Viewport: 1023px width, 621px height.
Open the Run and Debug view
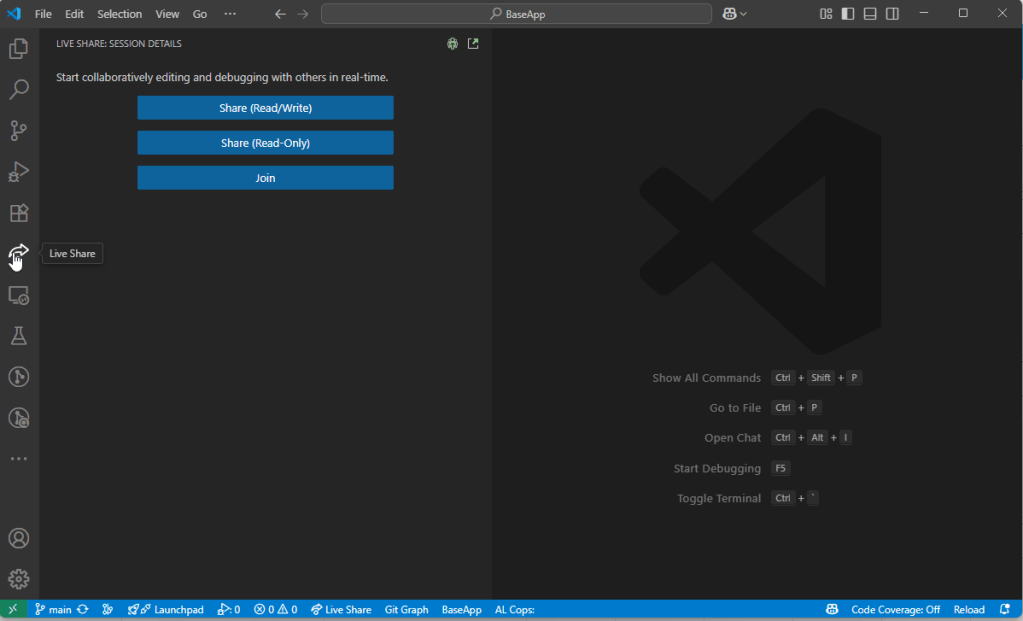click(x=18, y=172)
